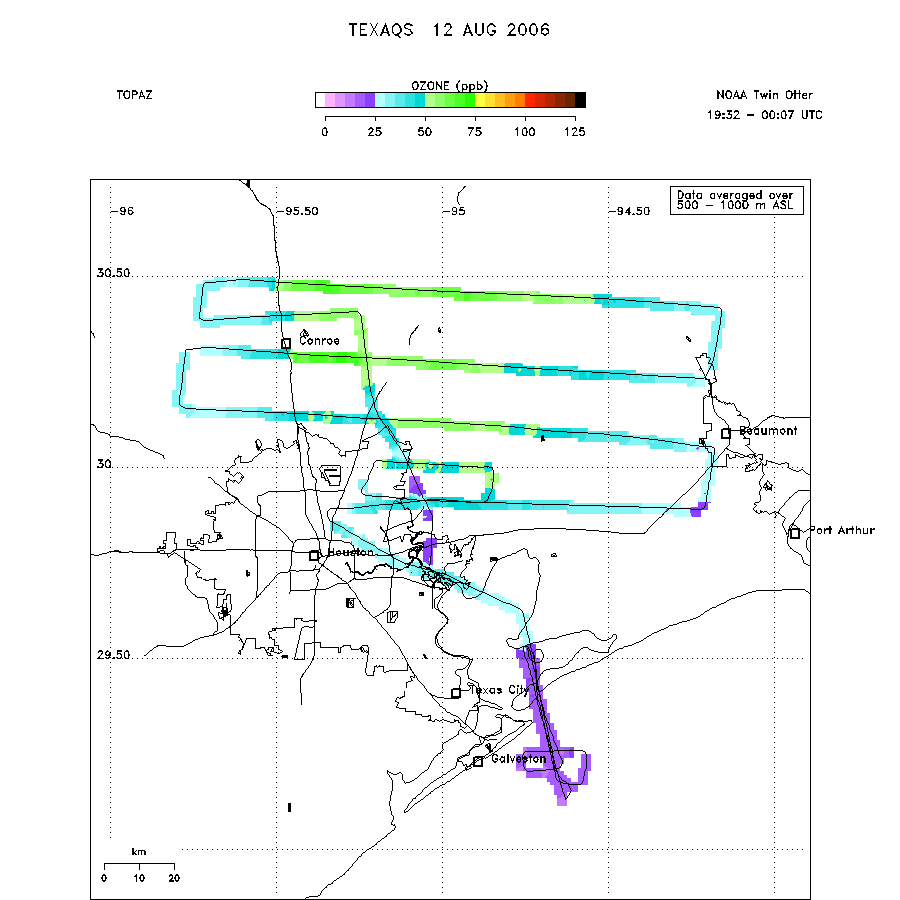Click longitude label -96
900x900 pixels.
coord(122,211)
